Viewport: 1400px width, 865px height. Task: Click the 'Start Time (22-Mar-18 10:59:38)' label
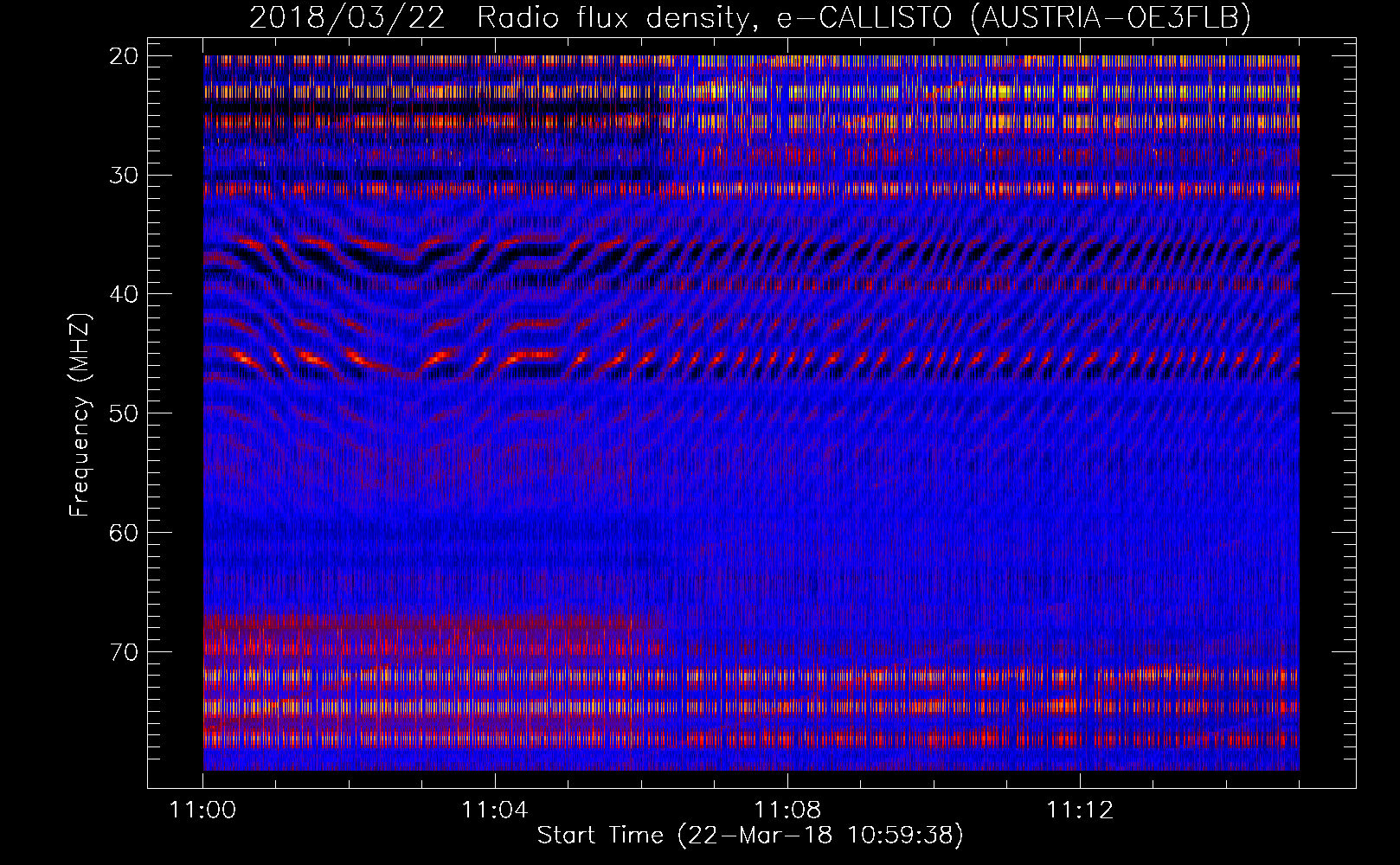pyautogui.click(x=750, y=836)
